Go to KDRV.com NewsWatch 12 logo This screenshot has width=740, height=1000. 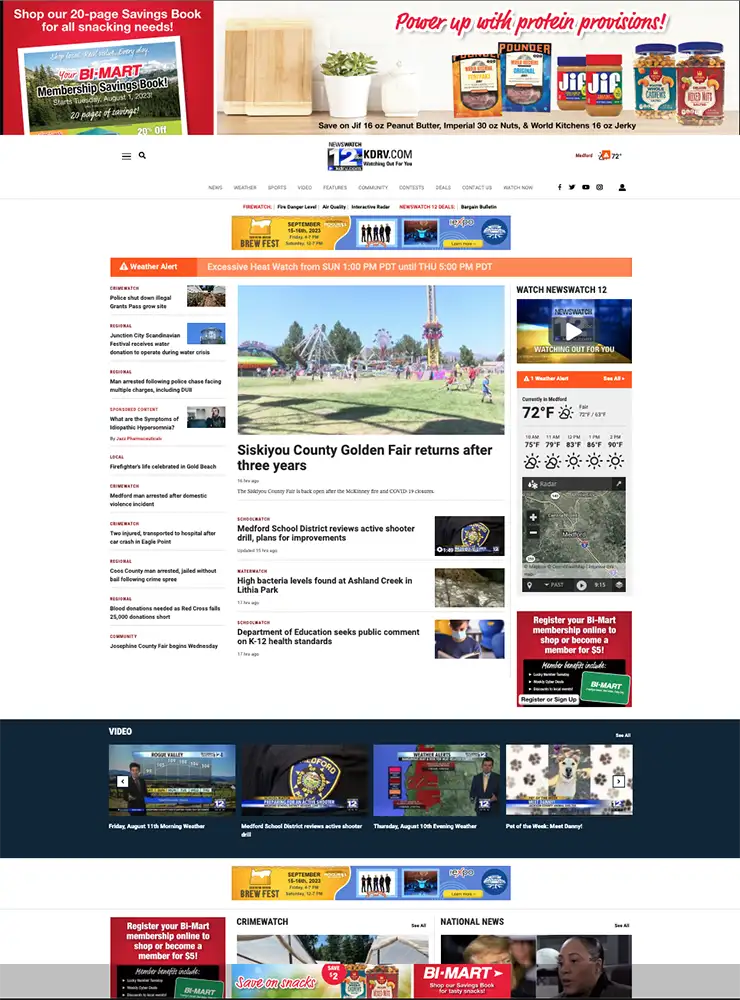pyautogui.click(x=370, y=157)
